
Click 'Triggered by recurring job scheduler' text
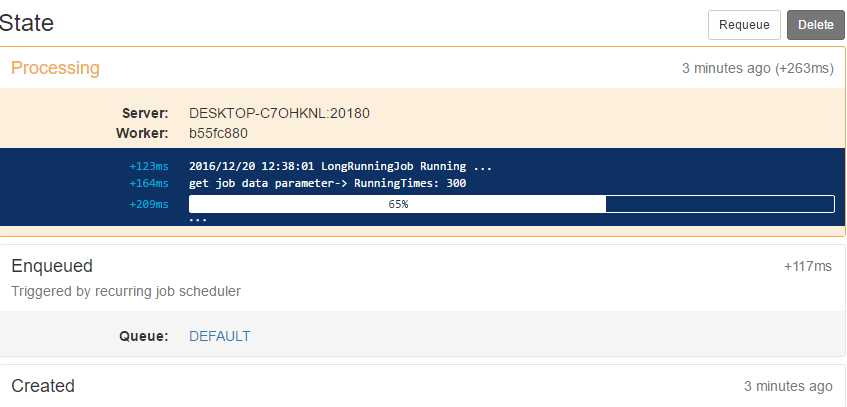pos(126,291)
